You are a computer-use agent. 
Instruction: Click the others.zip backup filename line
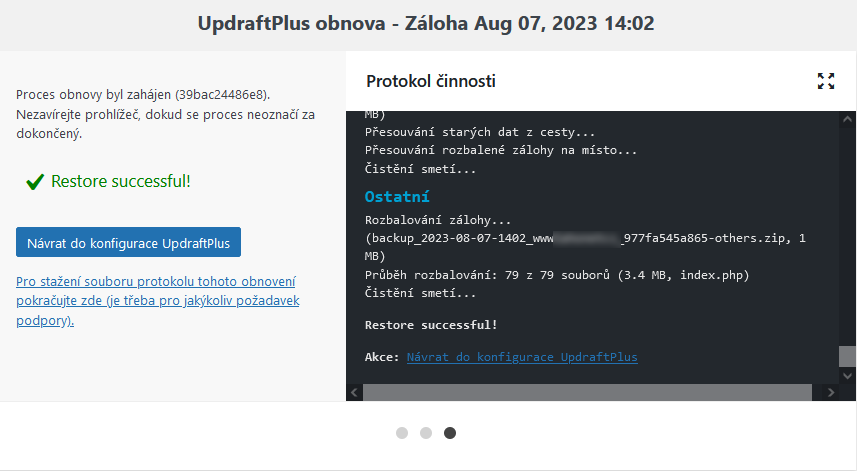[x=585, y=238]
